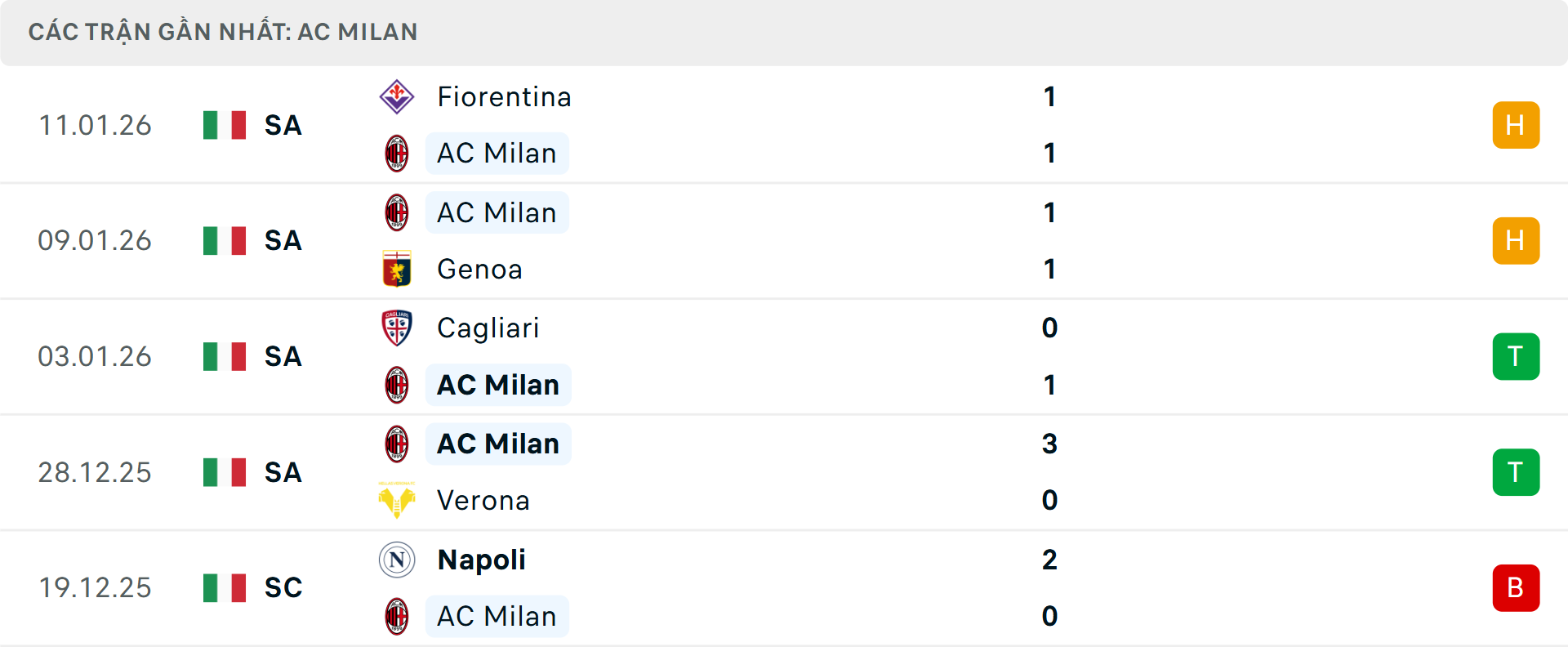
Task: Click the green T result square for Verona match
Action: pyautogui.click(x=1516, y=472)
